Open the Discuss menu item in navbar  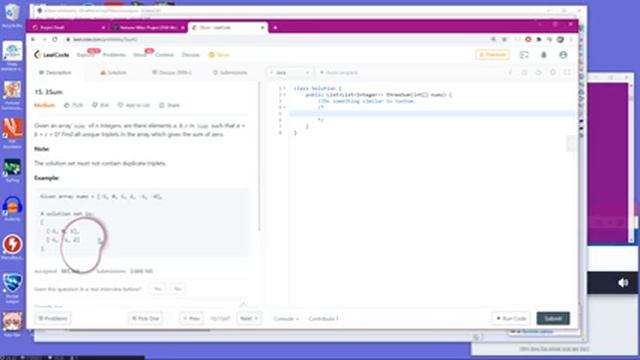[x=190, y=55]
